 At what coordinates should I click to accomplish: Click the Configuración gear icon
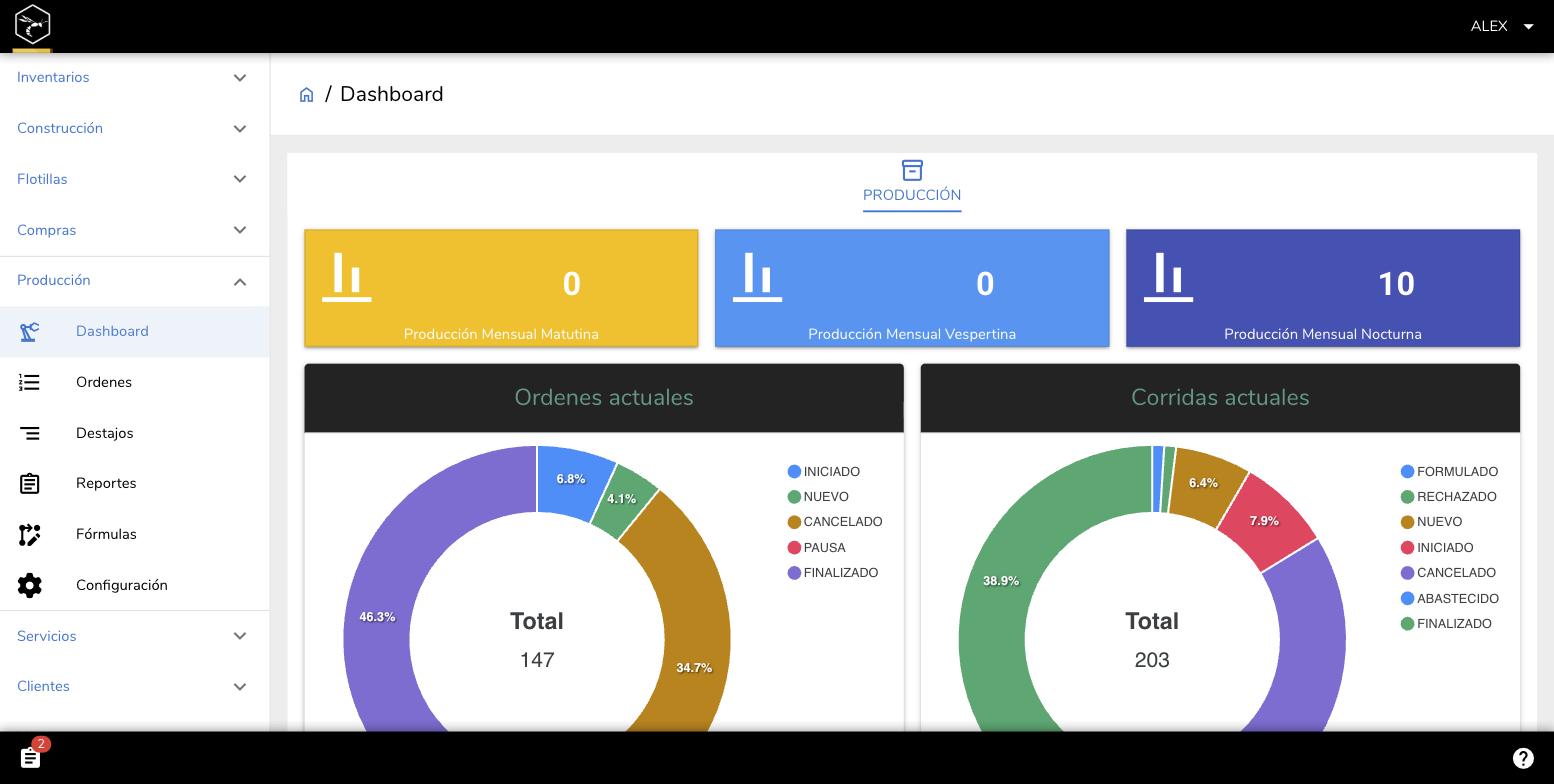click(30, 585)
